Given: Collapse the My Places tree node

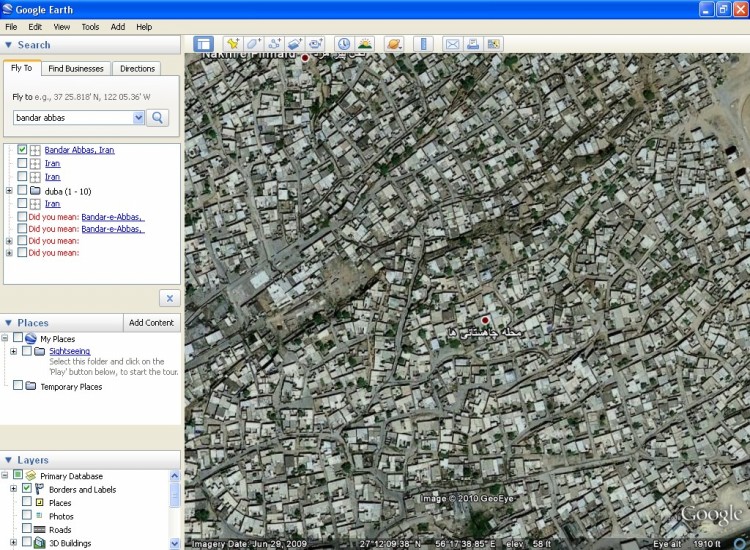Looking at the screenshot, I should (x=5, y=338).
